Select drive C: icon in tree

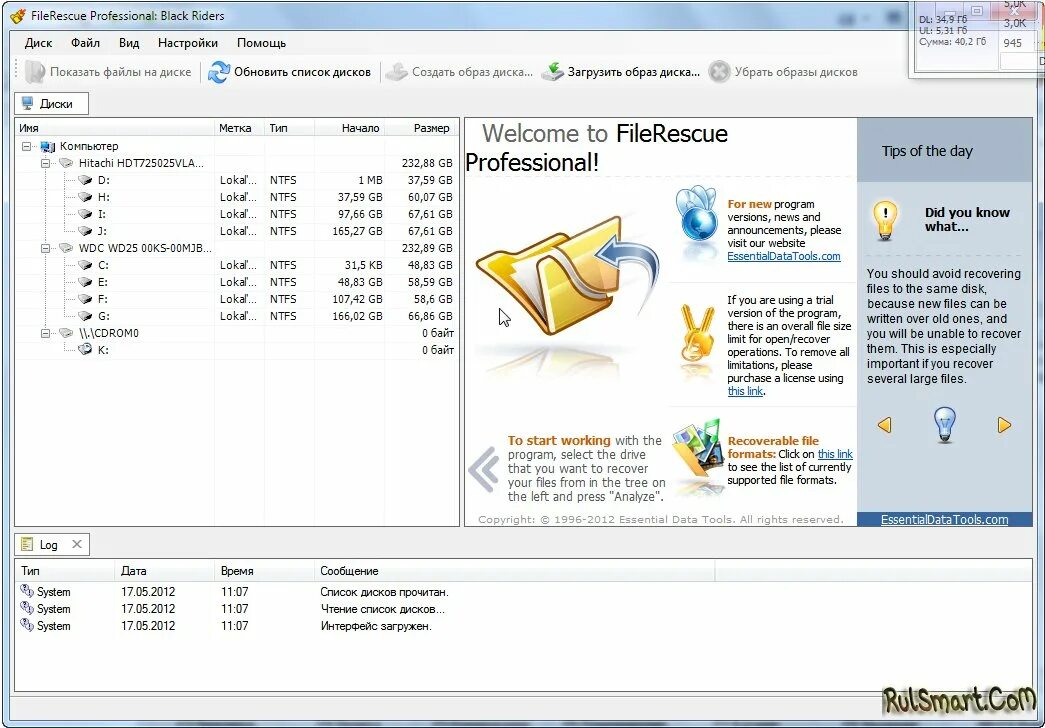tap(85, 265)
